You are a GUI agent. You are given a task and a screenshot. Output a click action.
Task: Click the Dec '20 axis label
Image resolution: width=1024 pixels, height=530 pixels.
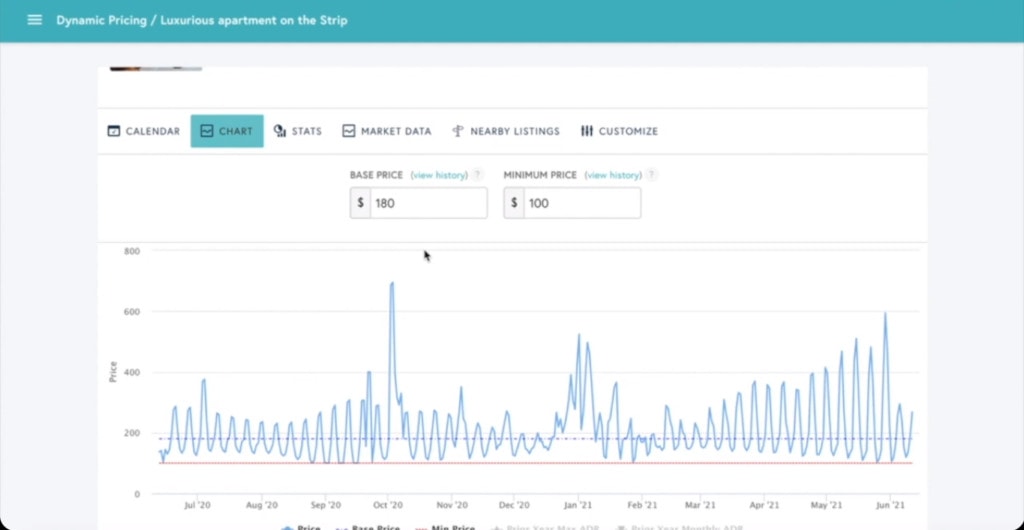pyautogui.click(x=514, y=505)
